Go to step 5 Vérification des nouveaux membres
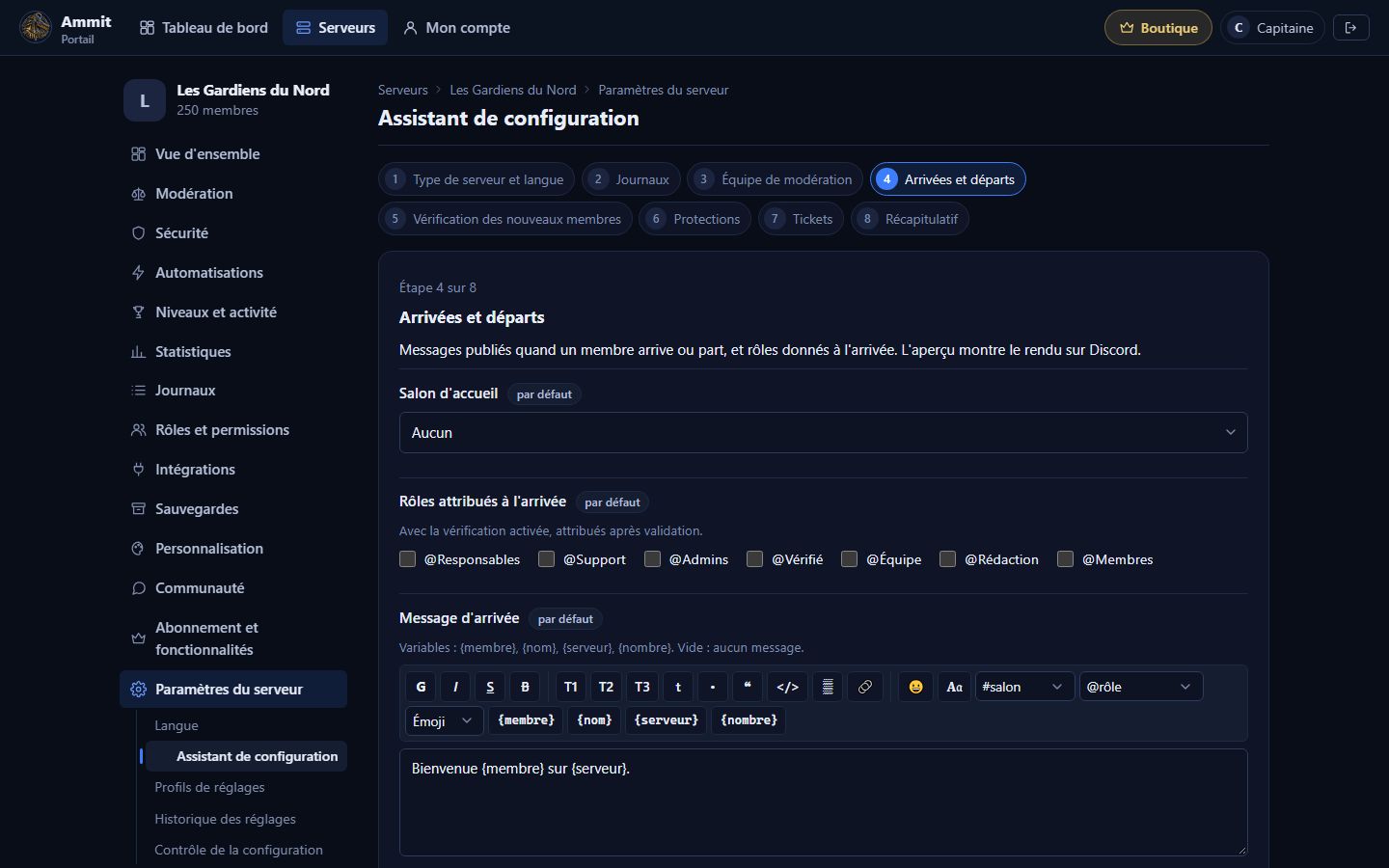The width and height of the screenshot is (1389, 868). (x=505, y=219)
